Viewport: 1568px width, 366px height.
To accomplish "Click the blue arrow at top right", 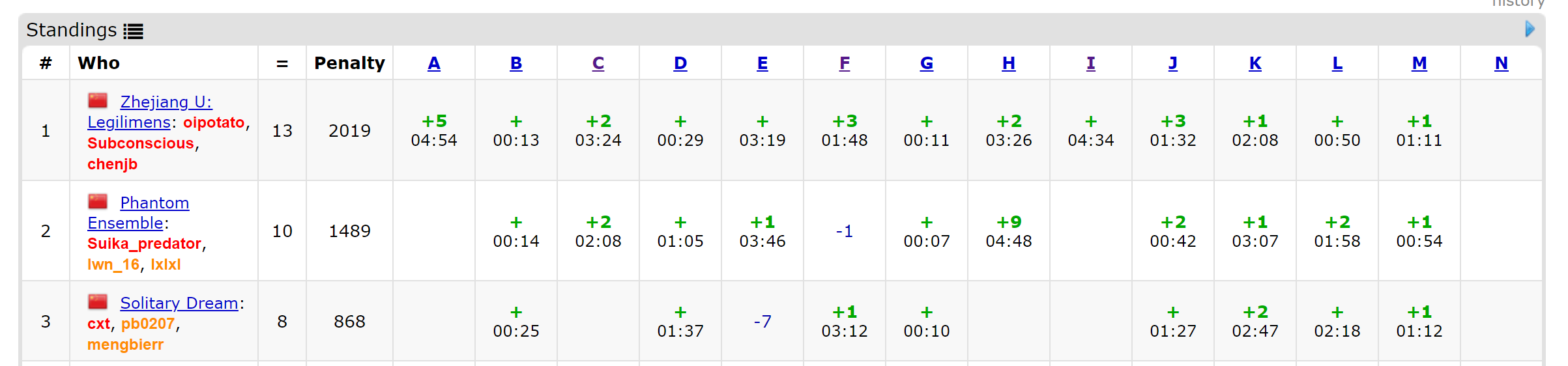I will (x=1530, y=29).
